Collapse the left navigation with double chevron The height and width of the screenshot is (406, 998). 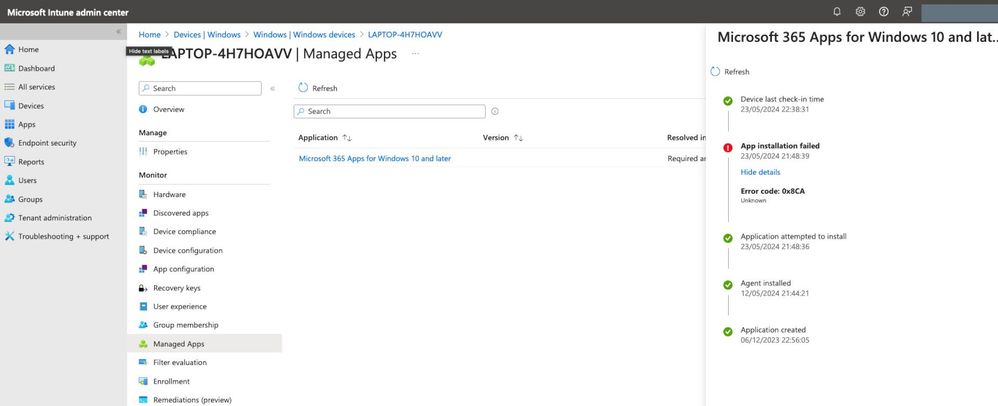tap(118, 31)
